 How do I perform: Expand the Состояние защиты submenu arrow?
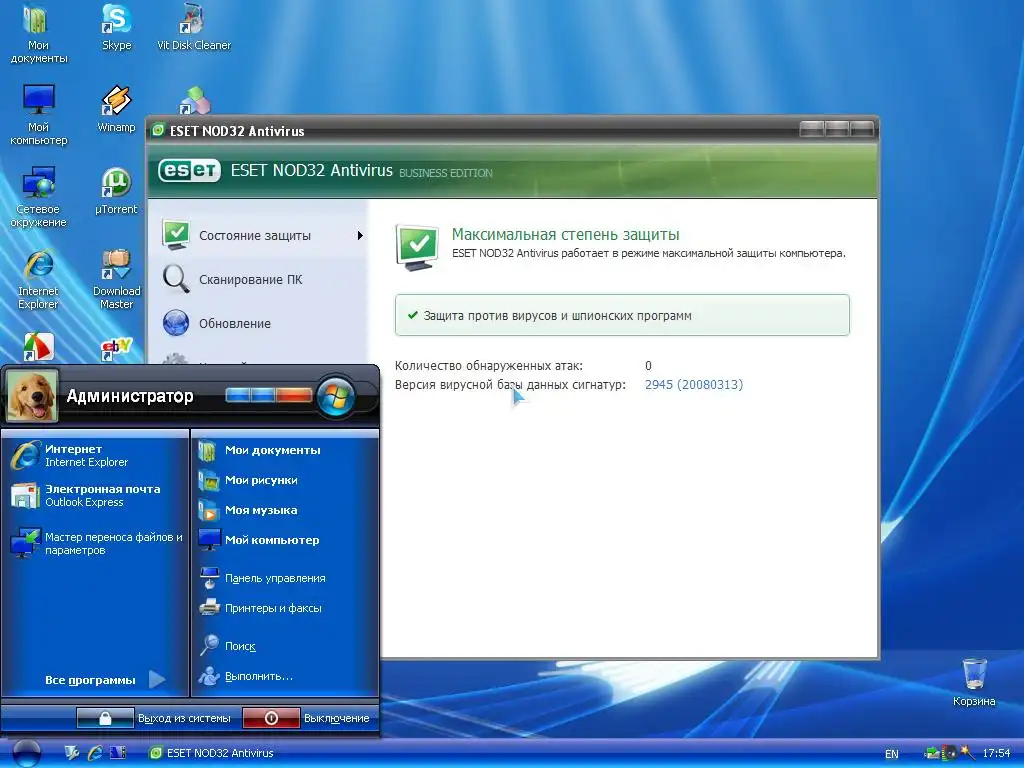click(360, 236)
